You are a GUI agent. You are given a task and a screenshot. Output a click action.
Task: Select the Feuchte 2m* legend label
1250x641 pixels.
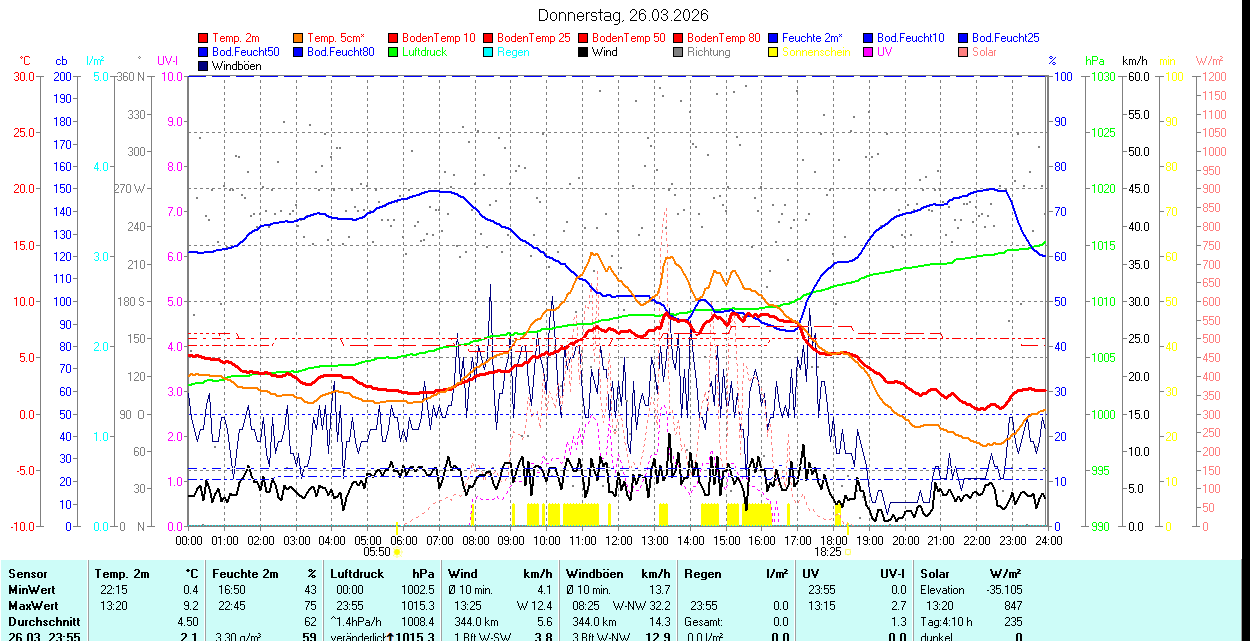[x=813, y=38]
